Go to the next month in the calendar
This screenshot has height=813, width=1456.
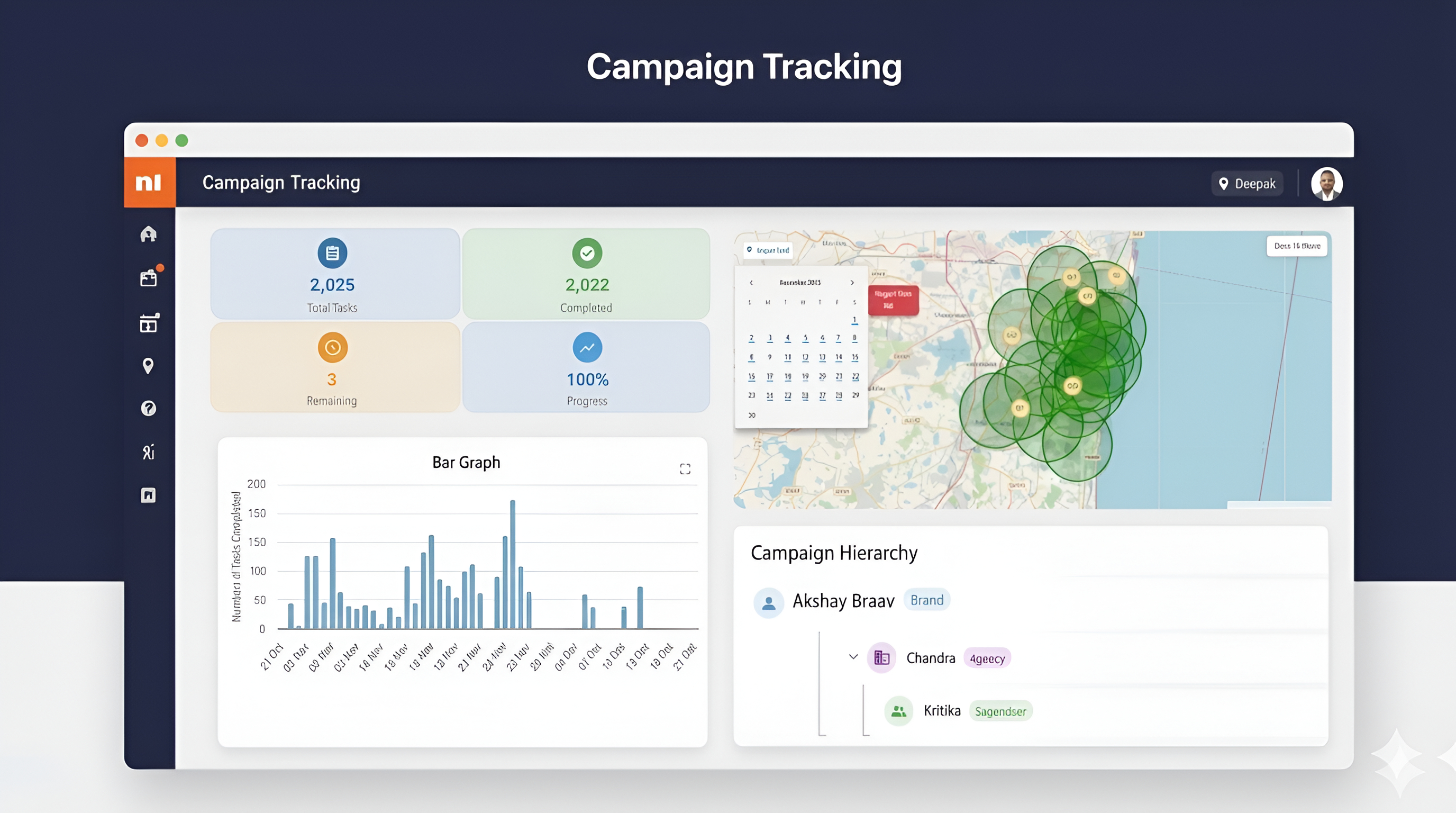coord(852,282)
